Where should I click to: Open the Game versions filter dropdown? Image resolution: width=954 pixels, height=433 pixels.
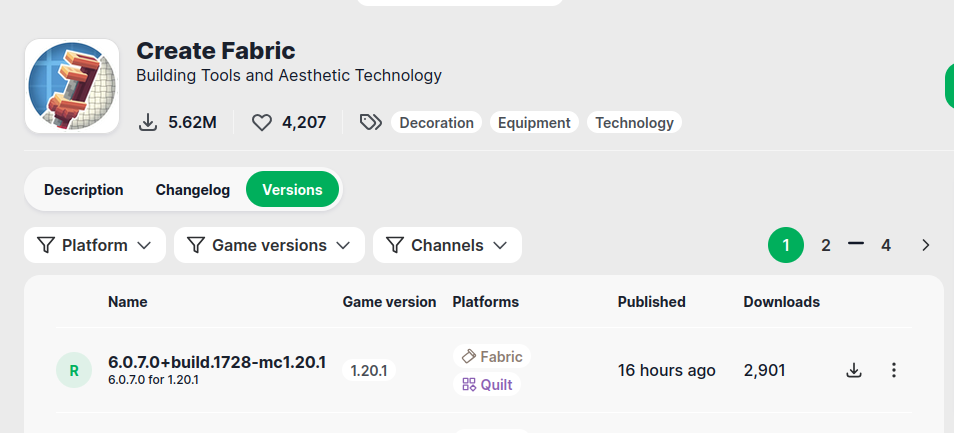pos(270,246)
